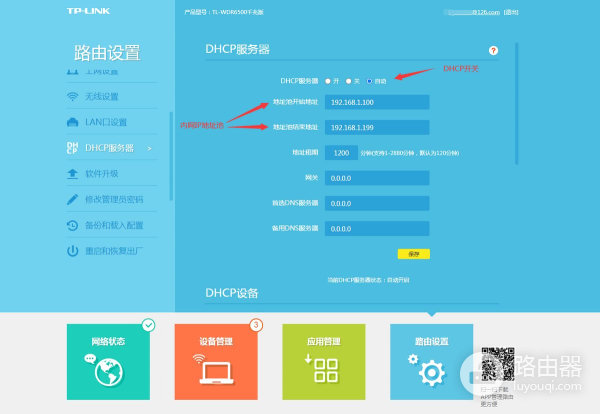The width and height of the screenshot is (600, 414).
Task: Click the number 3 badge on 设备管理
Action: click(256, 325)
